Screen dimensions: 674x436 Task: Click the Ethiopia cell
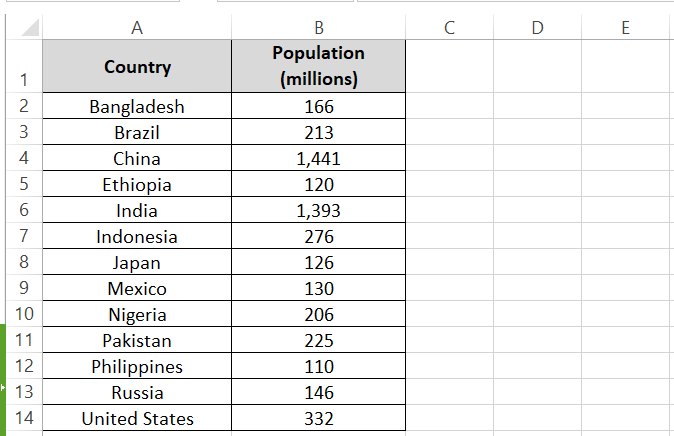click(137, 185)
